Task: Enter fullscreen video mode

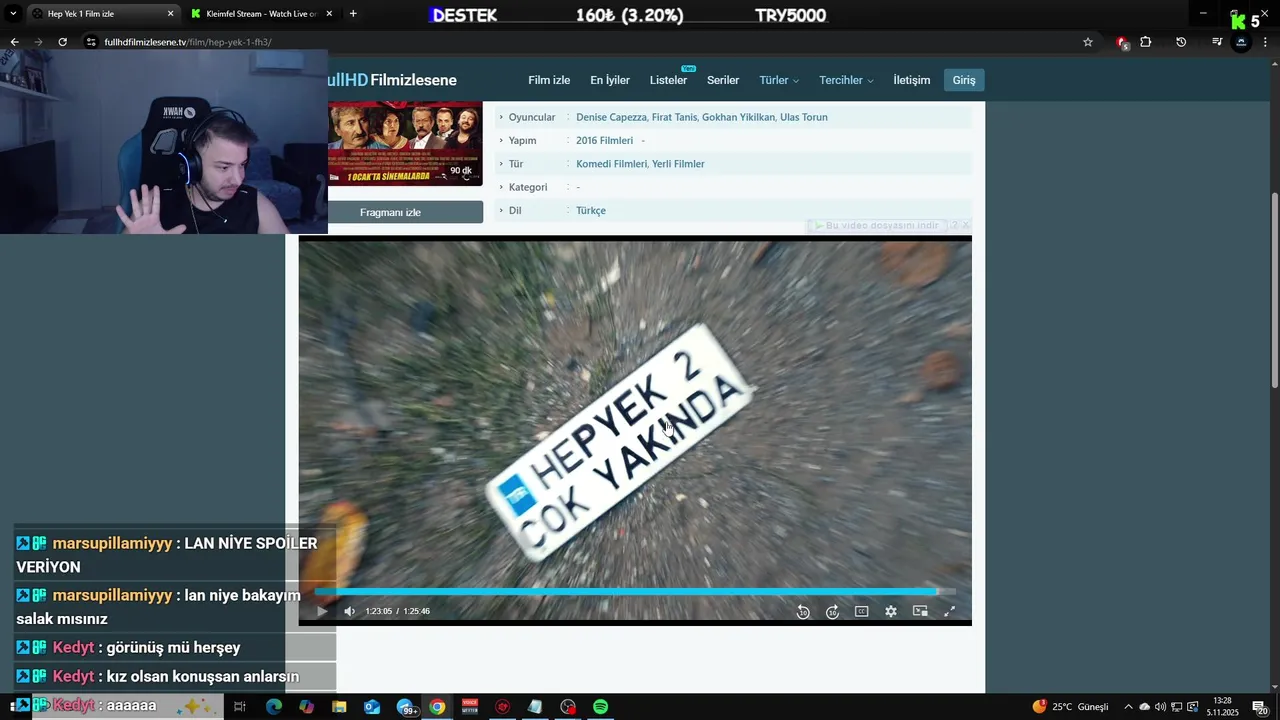Action: point(950,611)
